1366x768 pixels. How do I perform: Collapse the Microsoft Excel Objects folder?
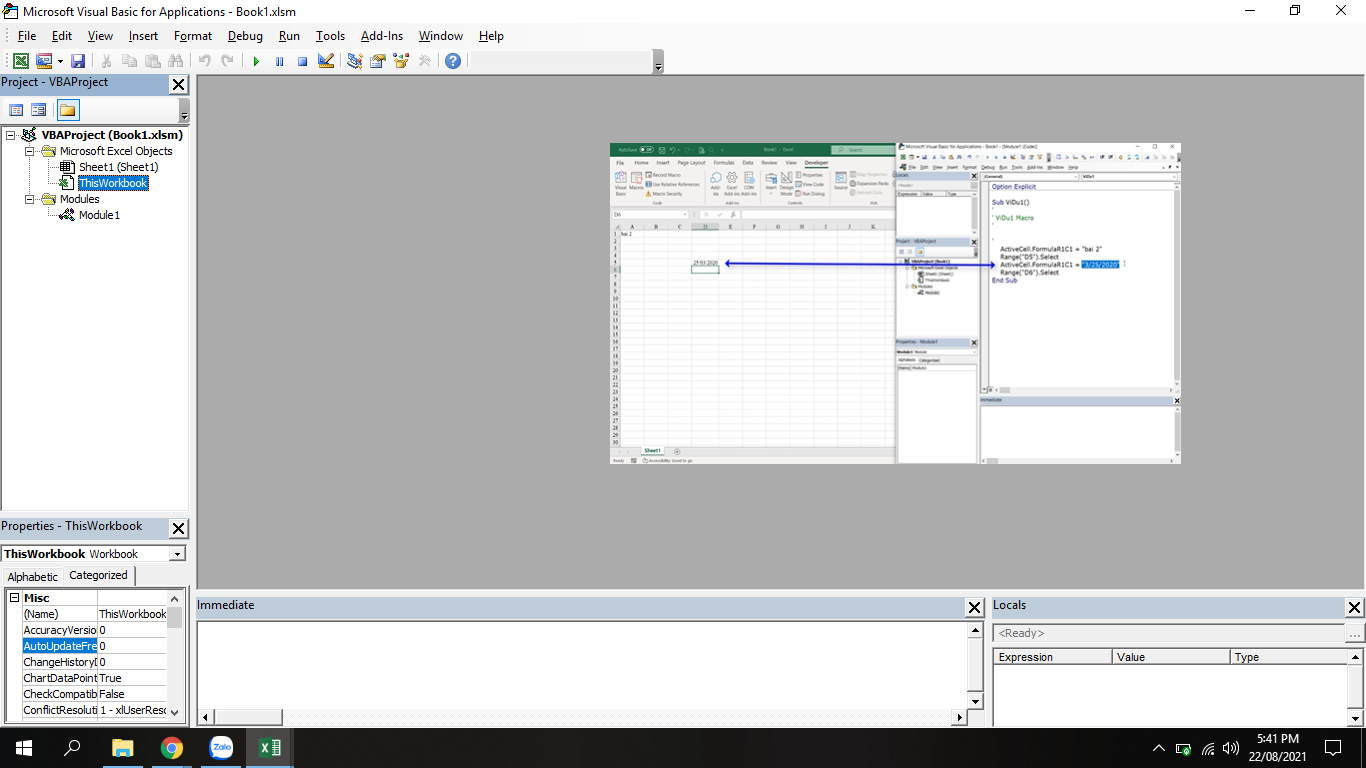point(30,151)
